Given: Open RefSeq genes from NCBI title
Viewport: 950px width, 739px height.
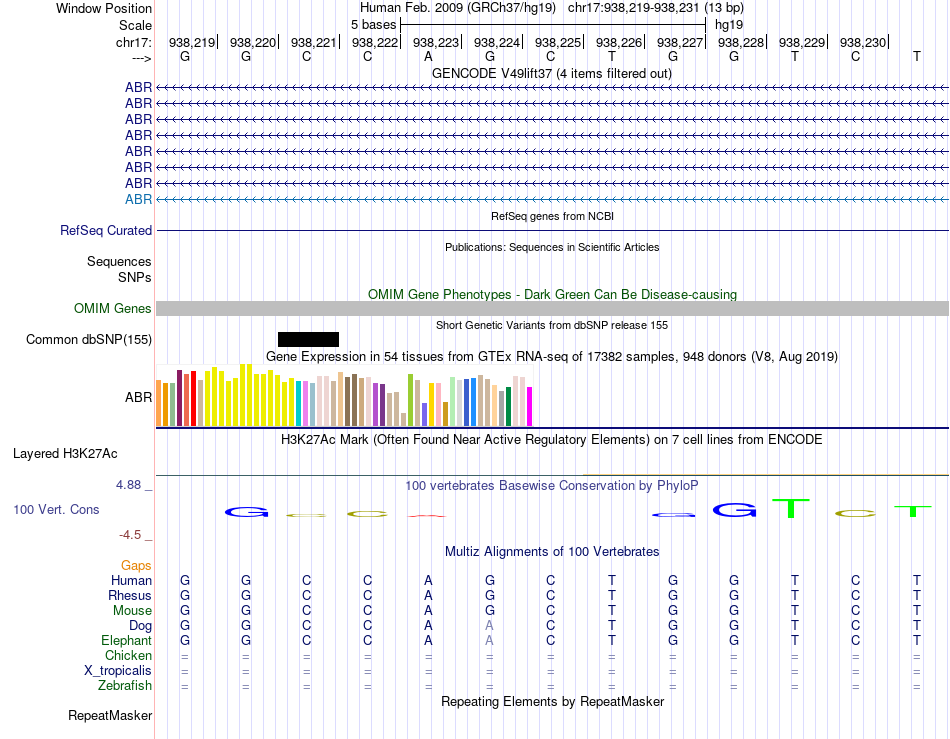Looking at the screenshot, I should pyautogui.click(x=552, y=216).
